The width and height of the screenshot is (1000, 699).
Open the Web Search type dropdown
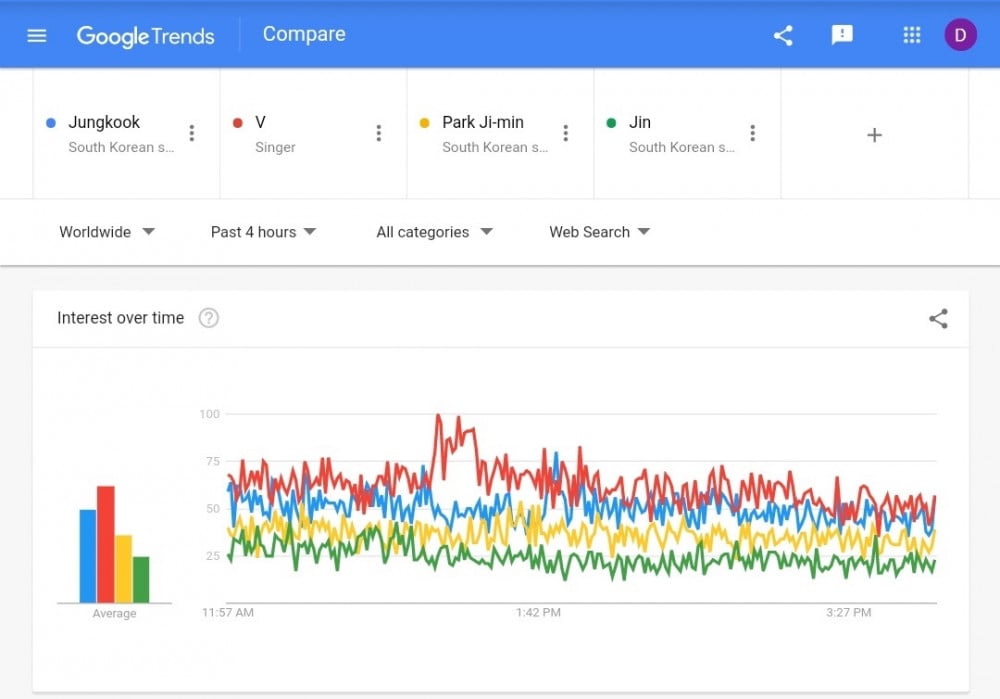point(599,232)
